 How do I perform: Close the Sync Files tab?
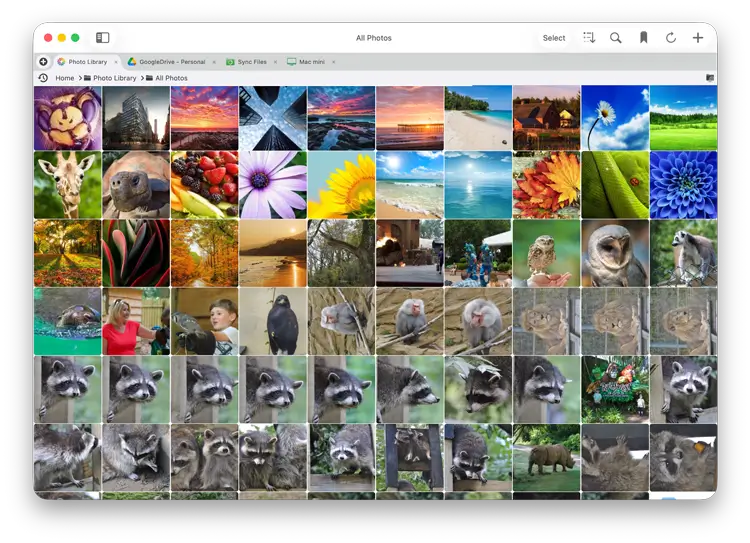[x=275, y=62]
